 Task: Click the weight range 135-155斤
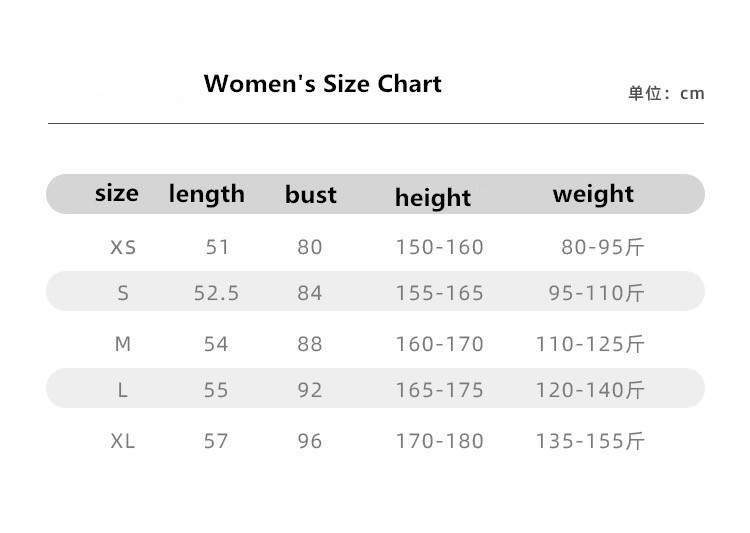590,441
